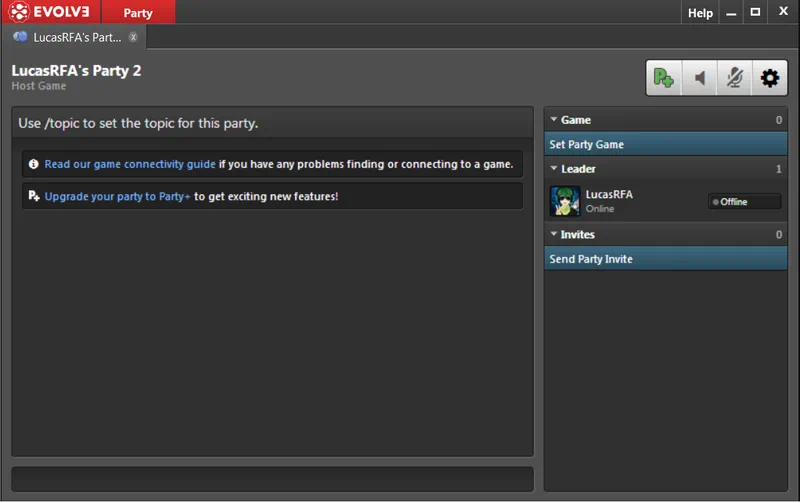Collapse the Leader section
This screenshot has width=800, height=503.
click(x=554, y=168)
